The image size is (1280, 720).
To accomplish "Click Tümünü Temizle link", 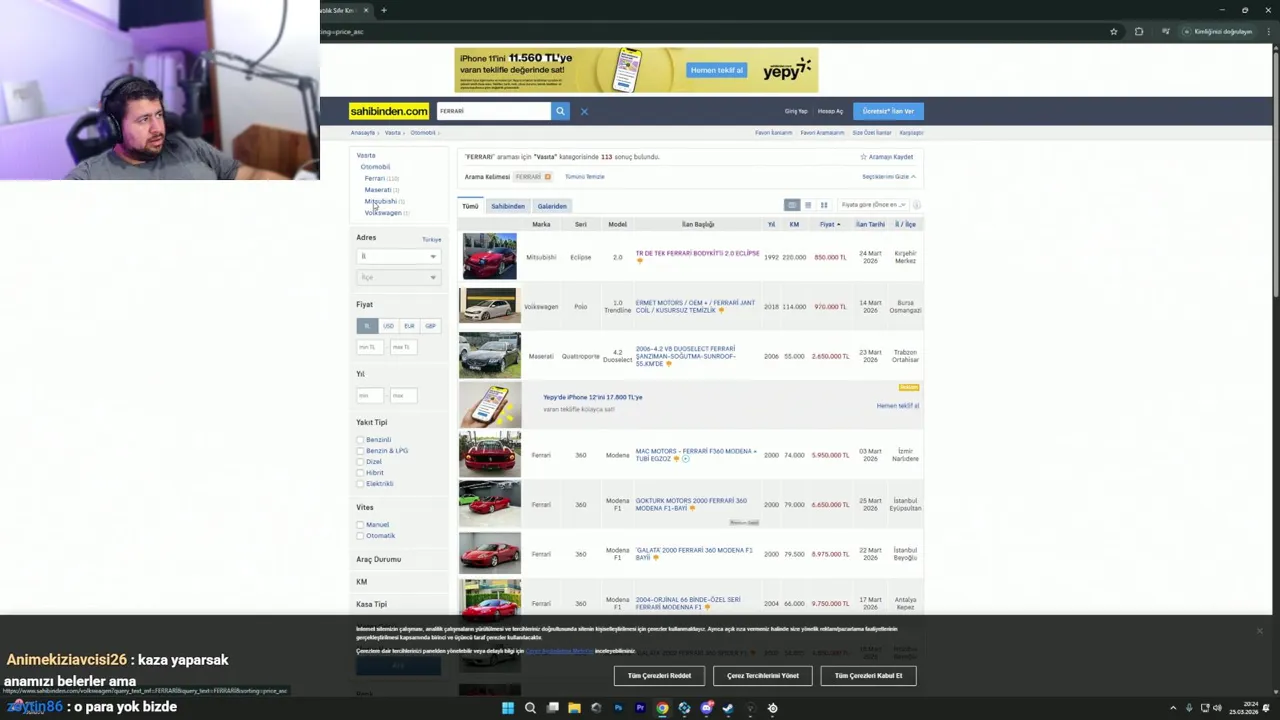I will [x=584, y=177].
